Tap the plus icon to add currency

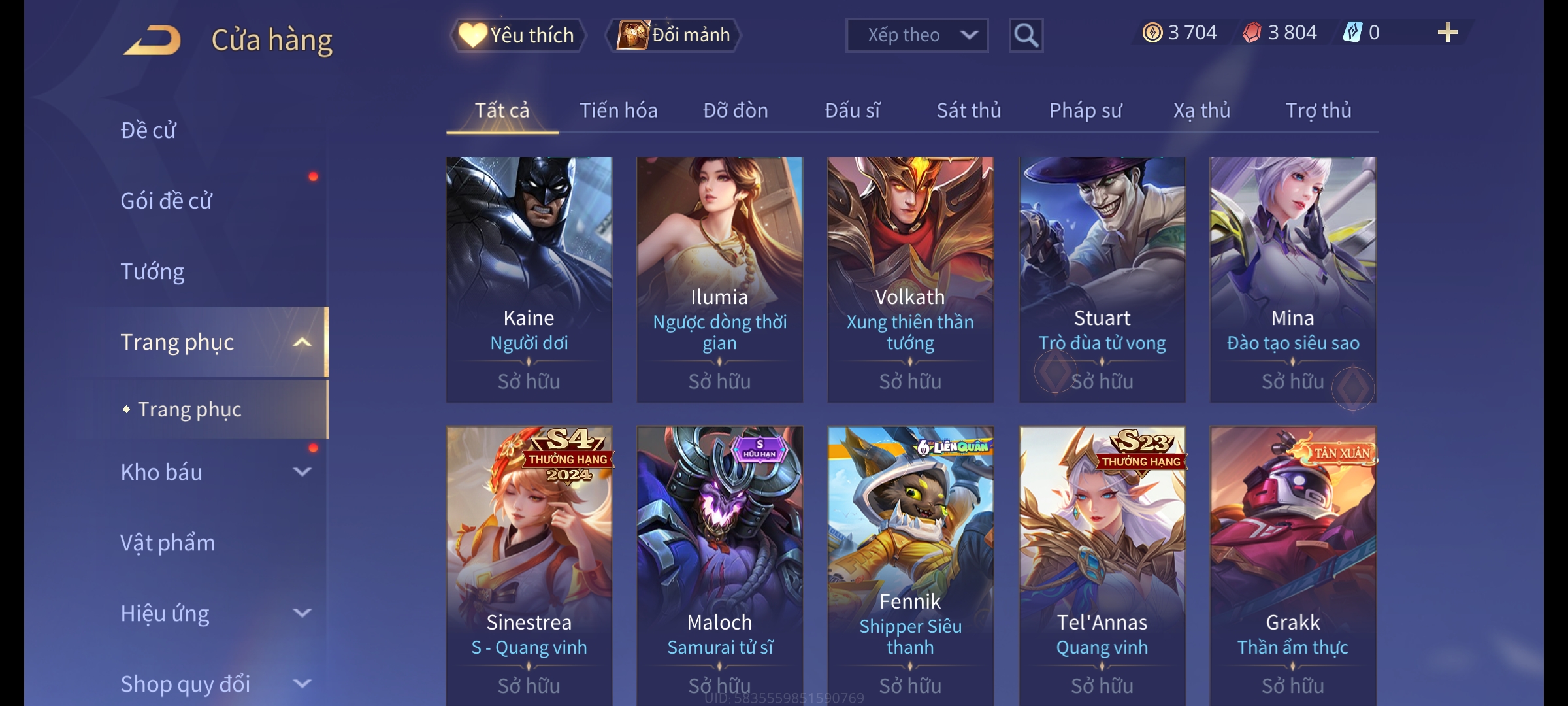click(x=1448, y=33)
